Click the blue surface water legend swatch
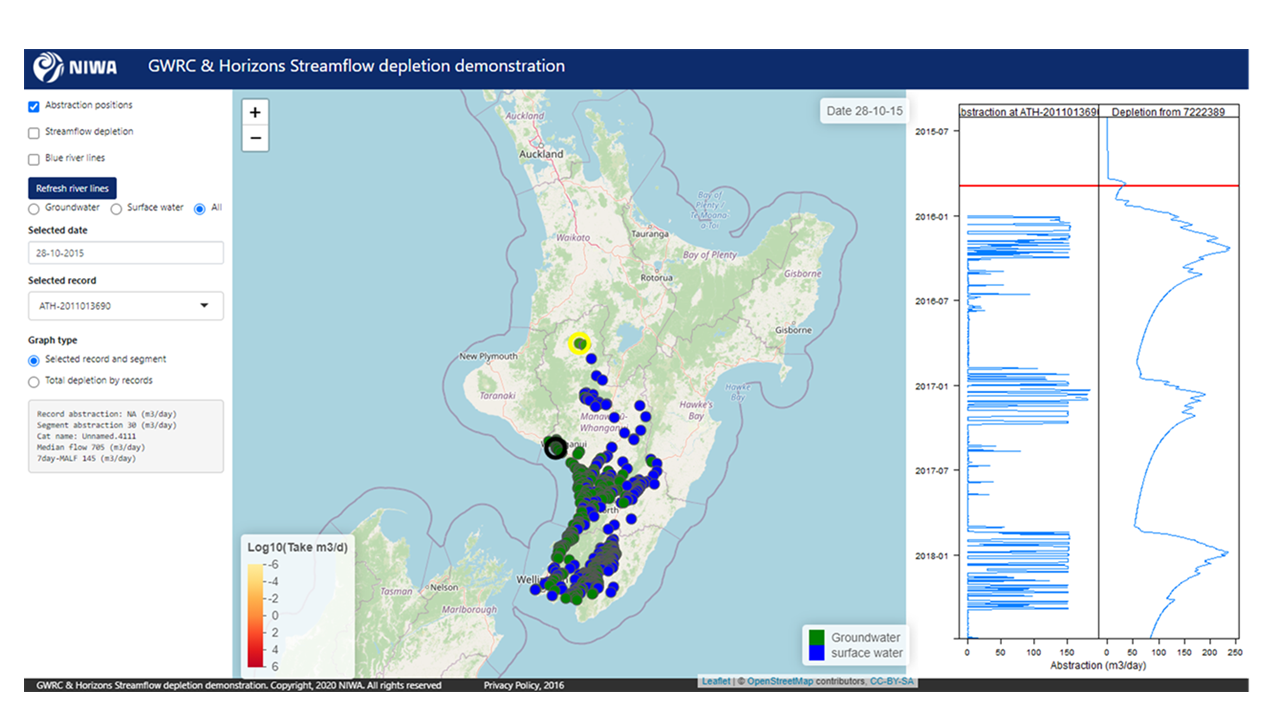Image resolution: width=1280 pixels, height=720 pixels. 816,653
